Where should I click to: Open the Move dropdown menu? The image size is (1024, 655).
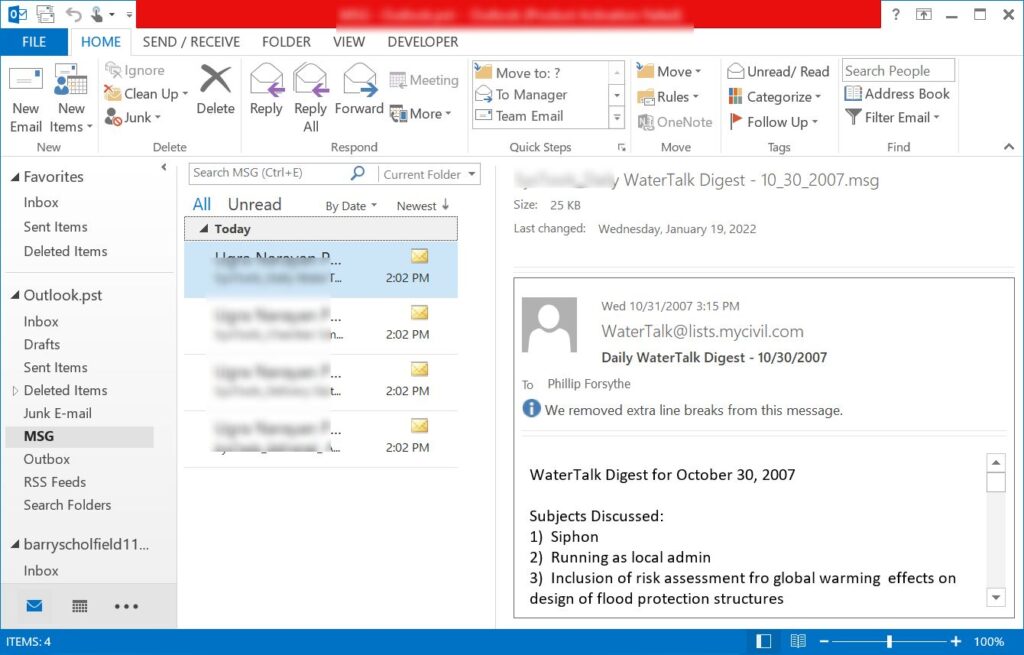pos(668,70)
